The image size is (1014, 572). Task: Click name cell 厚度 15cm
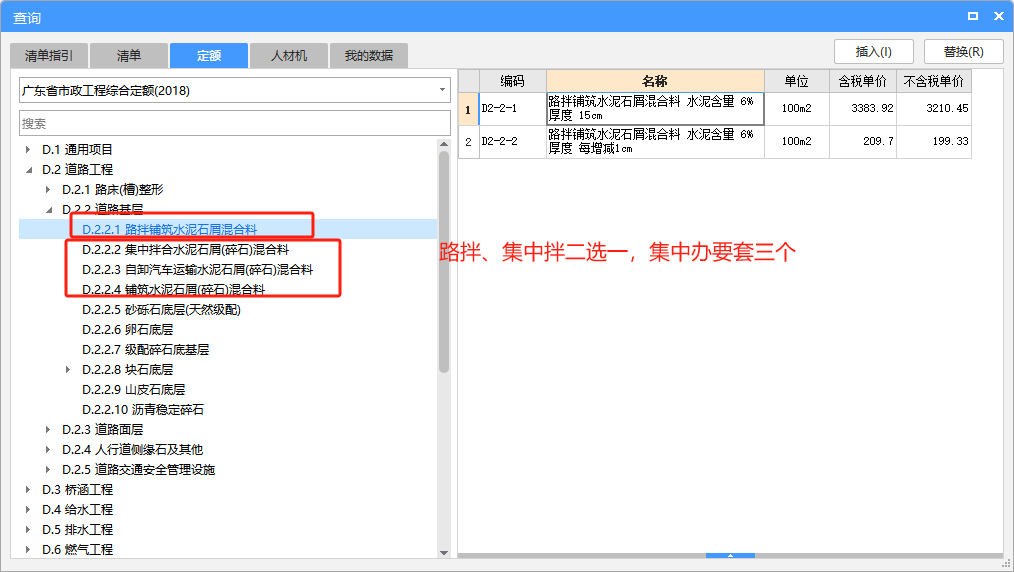pos(655,109)
